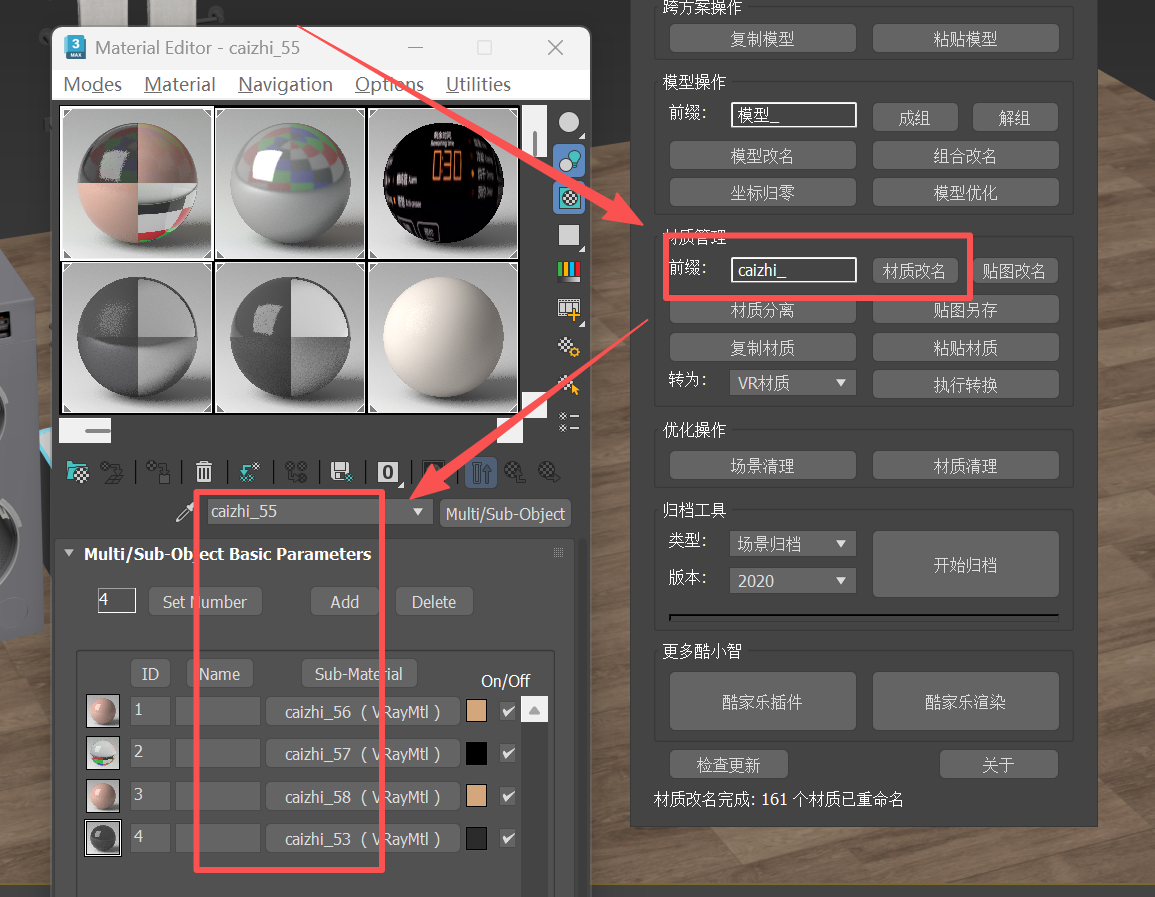Screen dimensions: 1155x897
Task: Click the sub-material count field showing 4
Action: tap(117, 600)
